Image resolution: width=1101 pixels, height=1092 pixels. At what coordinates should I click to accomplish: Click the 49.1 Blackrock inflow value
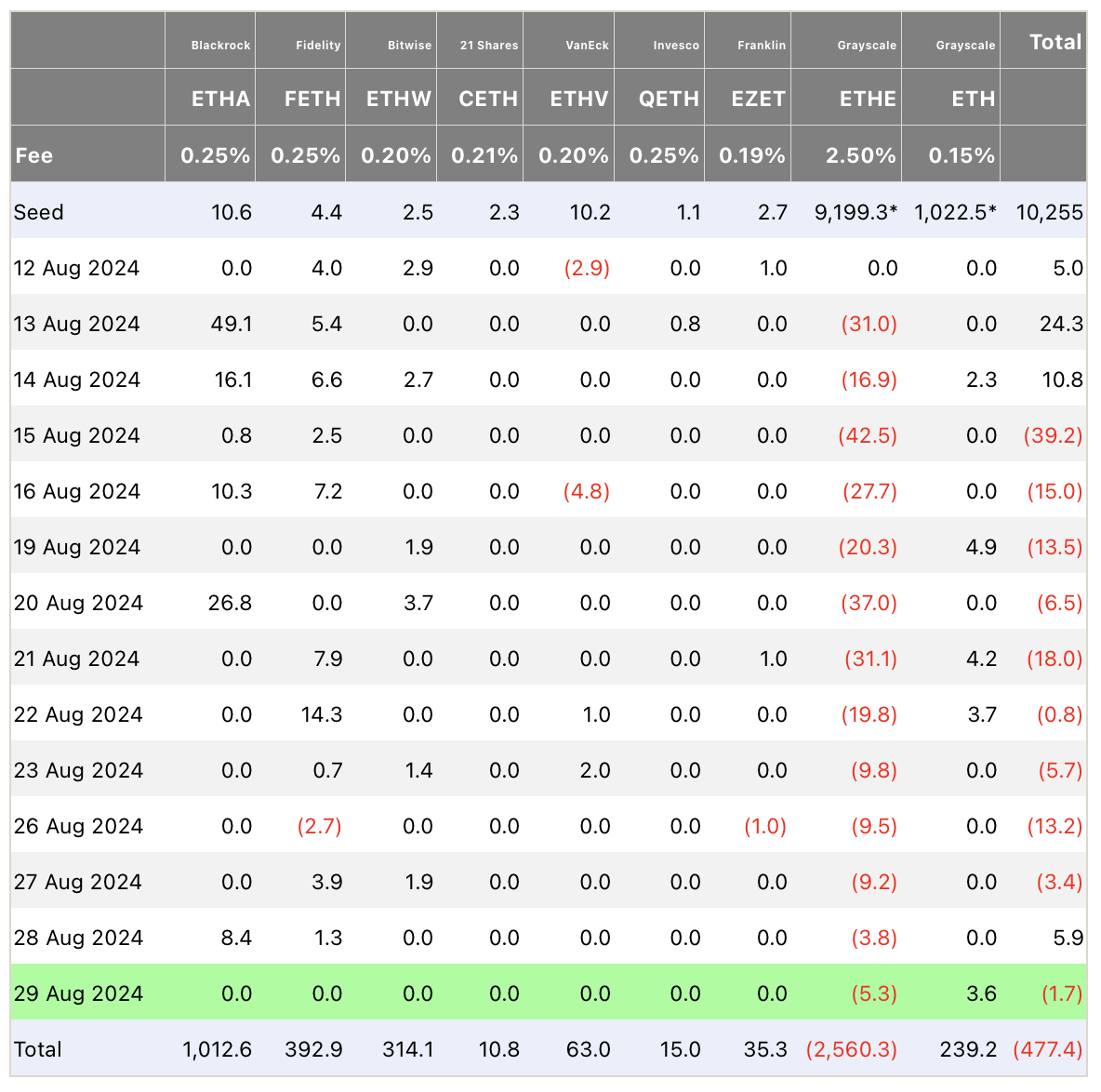232,324
